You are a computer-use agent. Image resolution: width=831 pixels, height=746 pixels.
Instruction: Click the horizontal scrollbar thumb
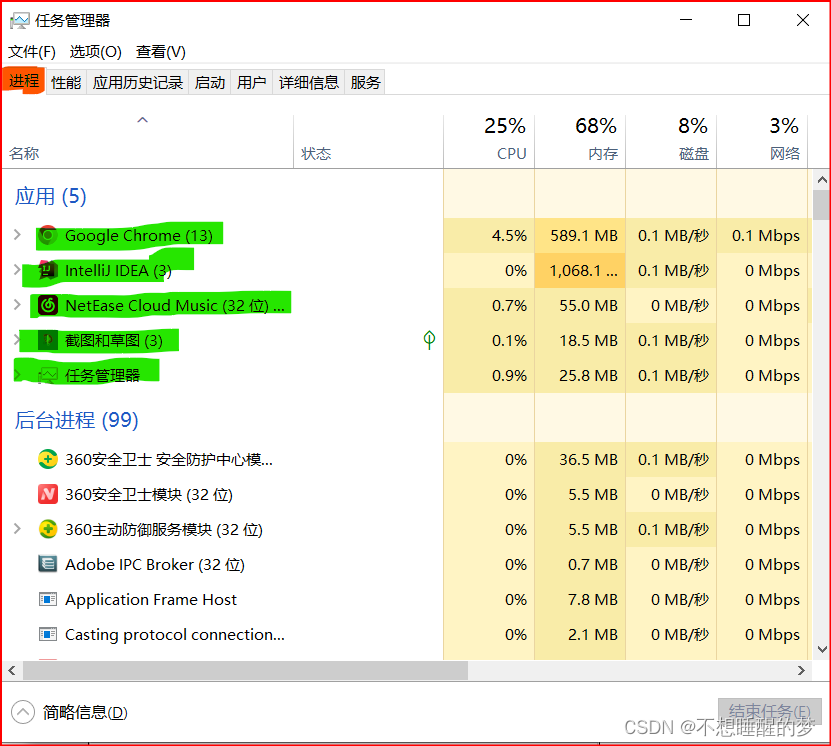(245, 670)
